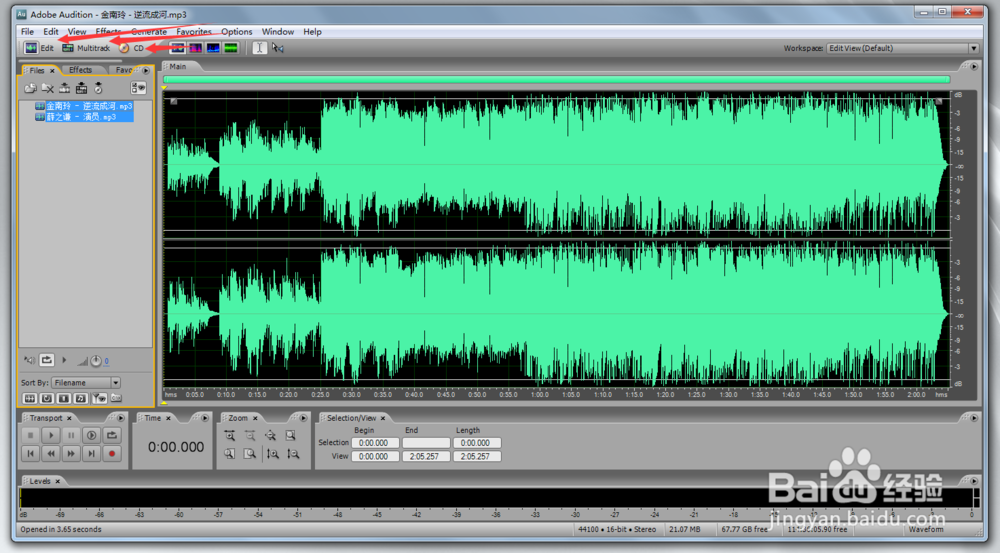This screenshot has width=1000, height=553.
Task: Switch to Multitrack view
Action: pyautogui.click(x=86, y=48)
